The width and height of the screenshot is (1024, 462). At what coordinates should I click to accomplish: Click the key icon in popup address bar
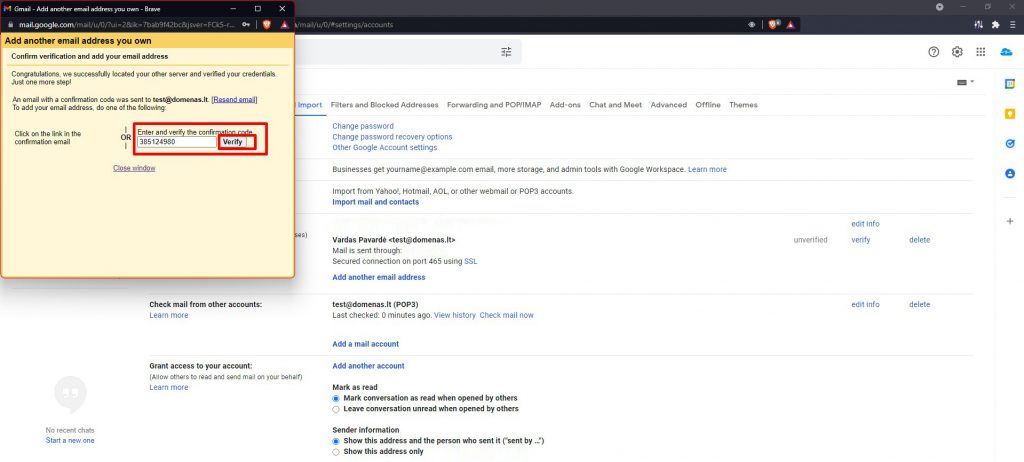tap(247, 25)
